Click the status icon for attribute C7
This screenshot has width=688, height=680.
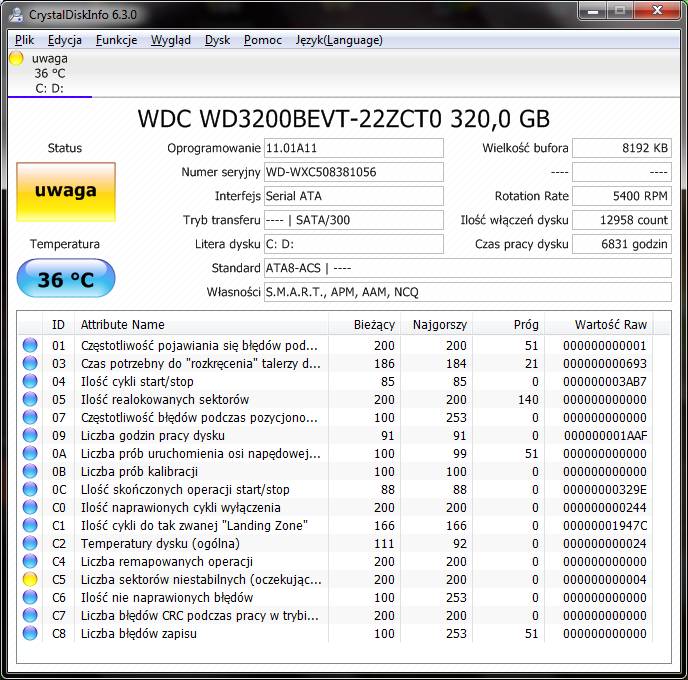(30, 615)
